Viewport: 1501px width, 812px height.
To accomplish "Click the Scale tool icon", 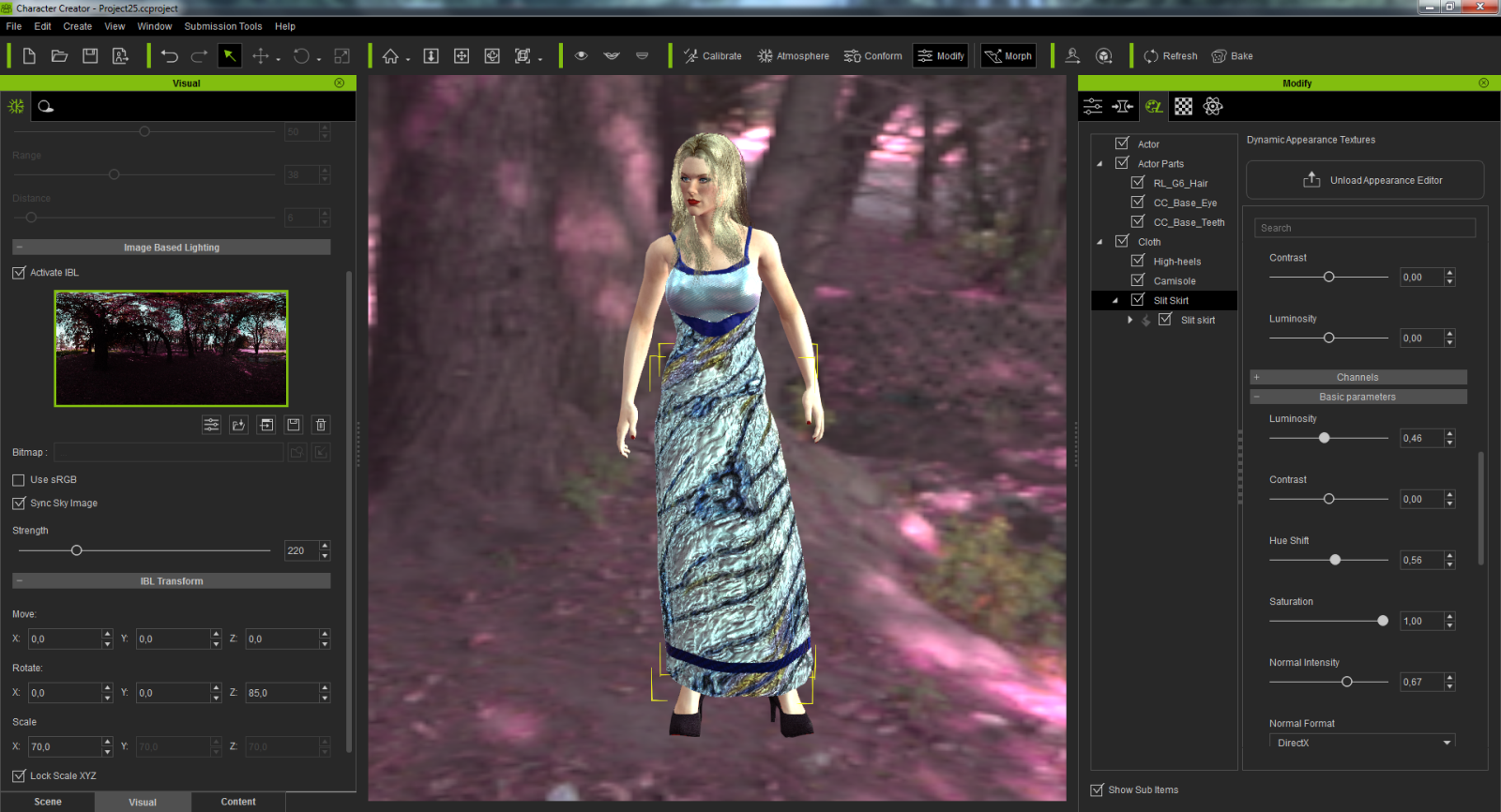I will [x=342, y=56].
